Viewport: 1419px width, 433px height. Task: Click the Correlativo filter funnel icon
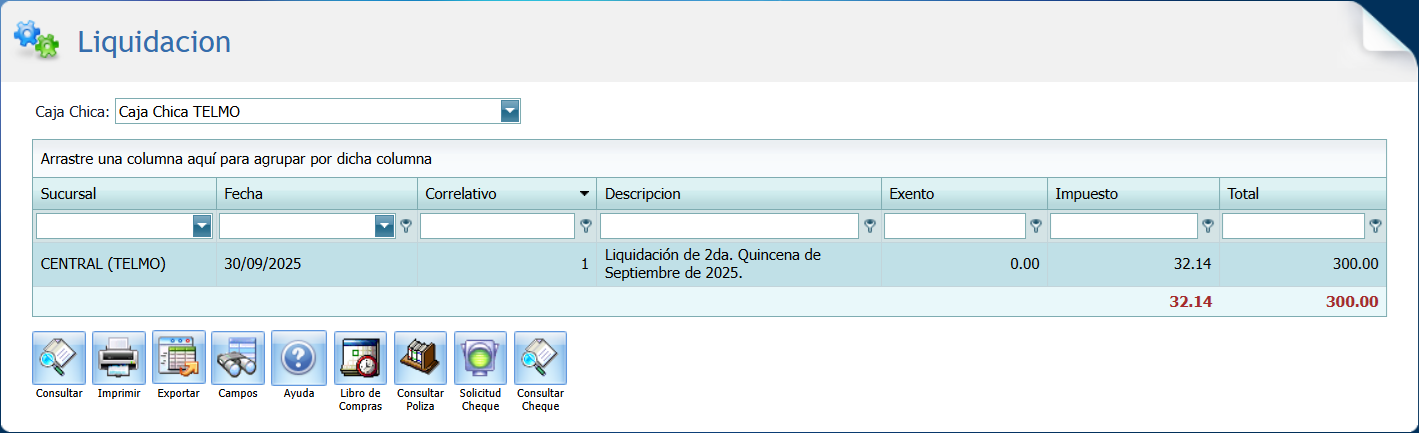tap(586, 226)
